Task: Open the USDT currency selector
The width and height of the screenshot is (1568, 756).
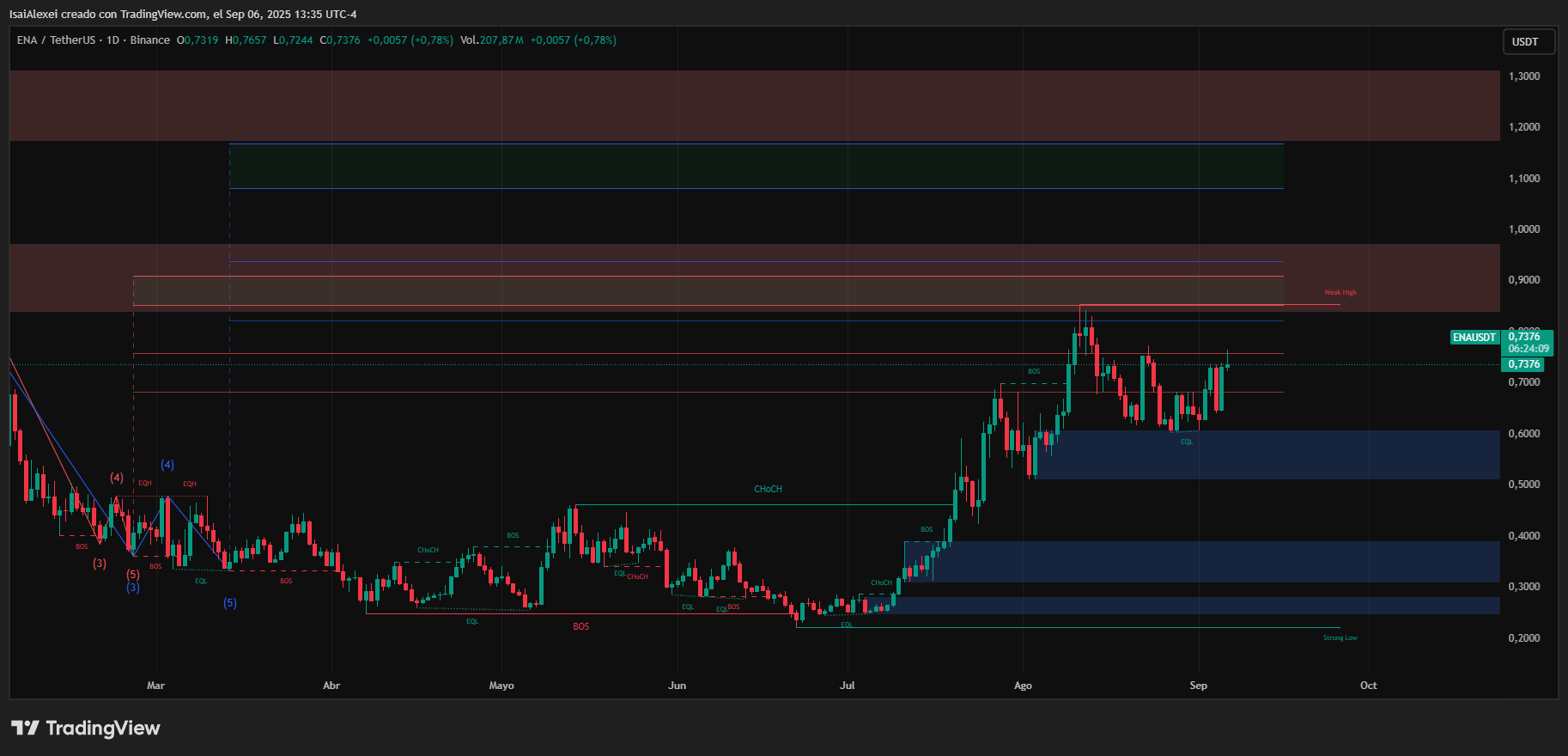Action: point(1525,42)
